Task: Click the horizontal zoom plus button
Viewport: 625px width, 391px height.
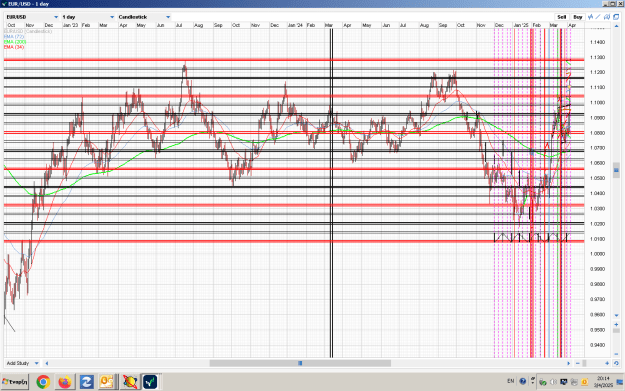Action: pyautogui.click(x=607, y=363)
